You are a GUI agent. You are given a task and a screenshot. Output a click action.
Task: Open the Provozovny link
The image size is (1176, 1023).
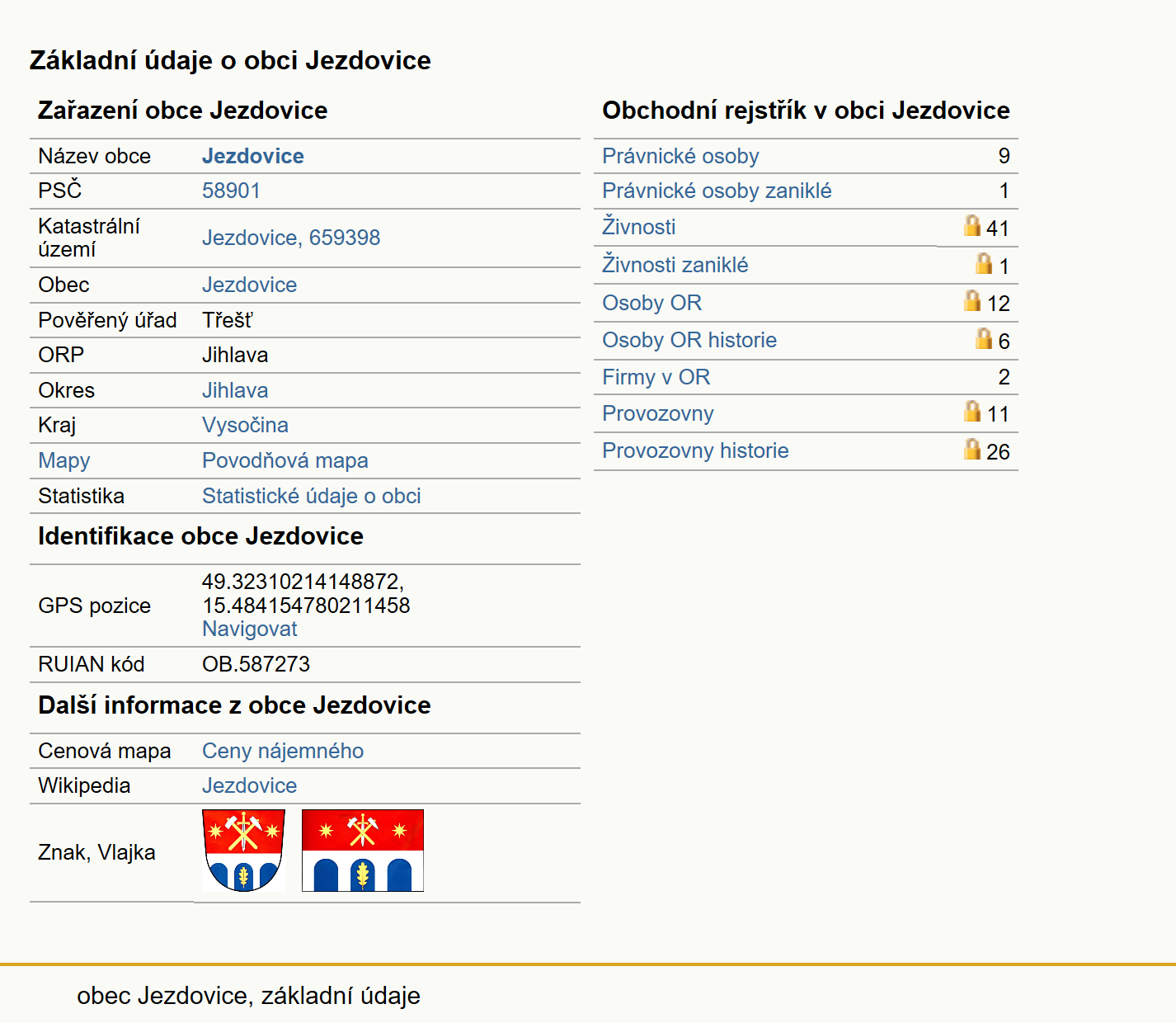(x=658, y=413)
